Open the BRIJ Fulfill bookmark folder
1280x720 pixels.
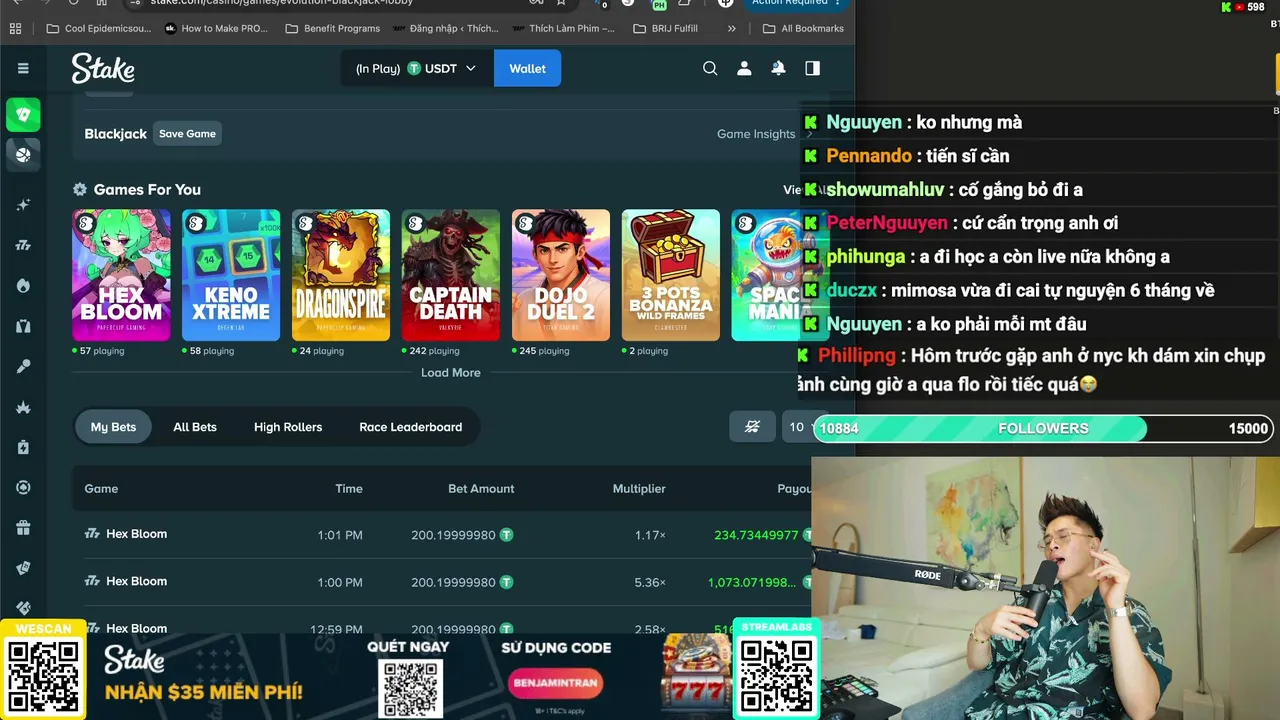666,28
